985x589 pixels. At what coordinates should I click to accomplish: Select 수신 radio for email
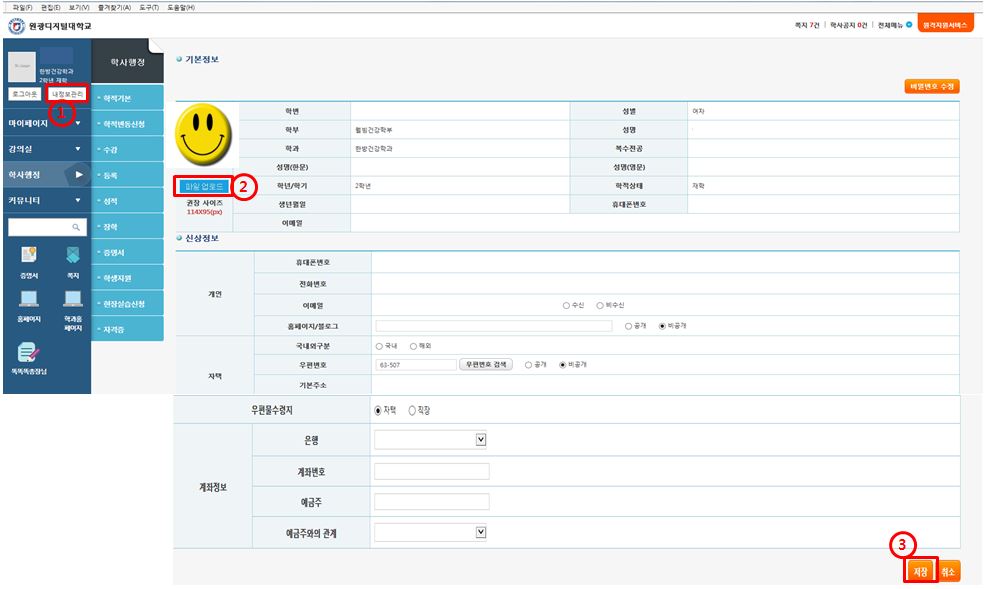566,305
